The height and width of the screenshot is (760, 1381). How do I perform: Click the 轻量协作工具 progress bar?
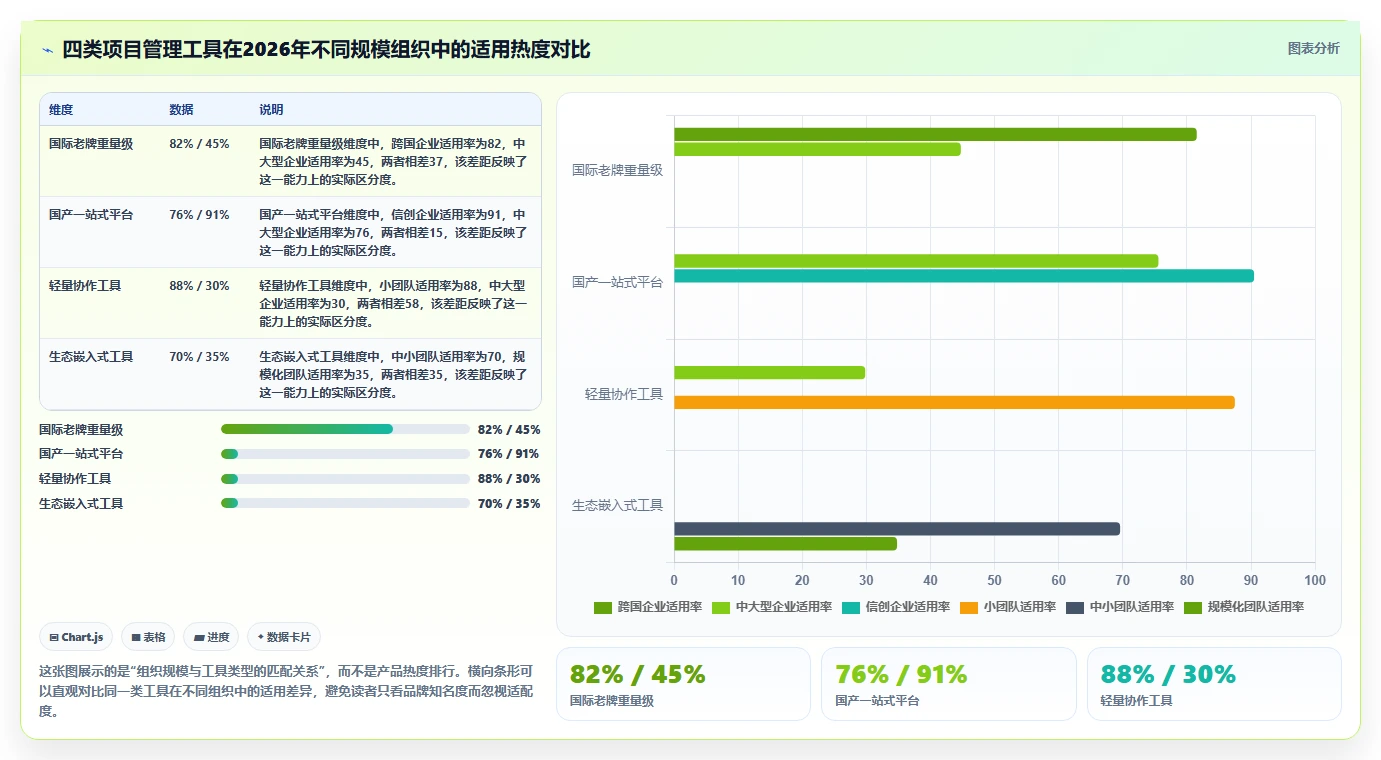click(x=345, y=479)
